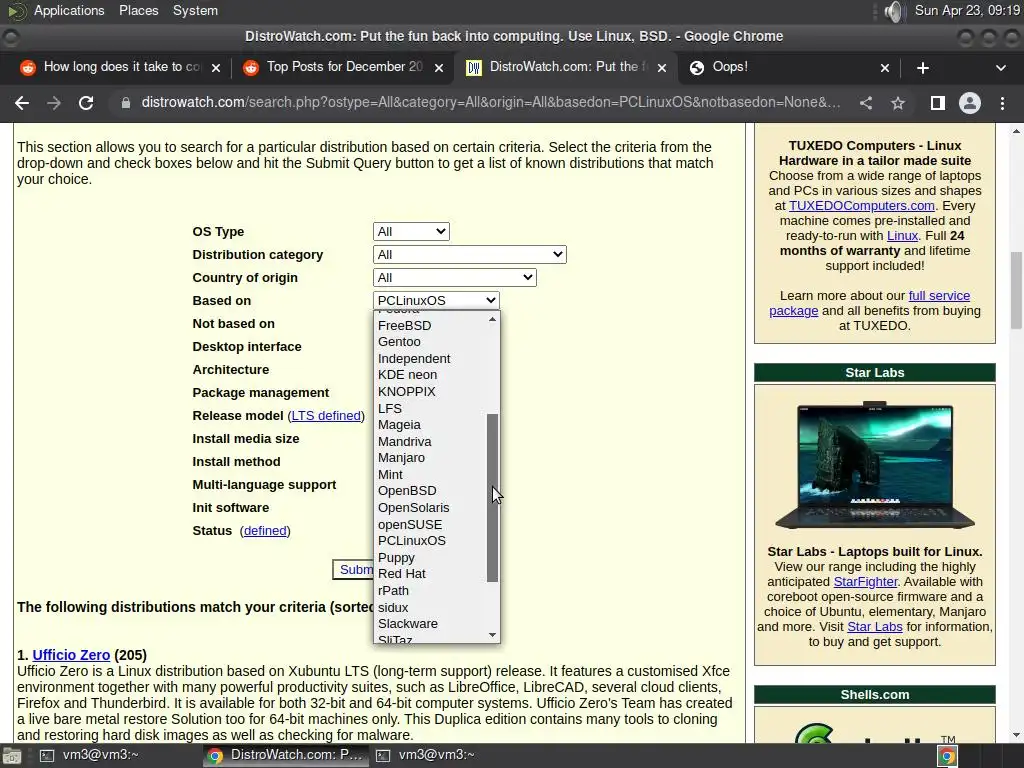Share this page via share icon
The width and height of the screenshot is (1024, 768).
866,103
